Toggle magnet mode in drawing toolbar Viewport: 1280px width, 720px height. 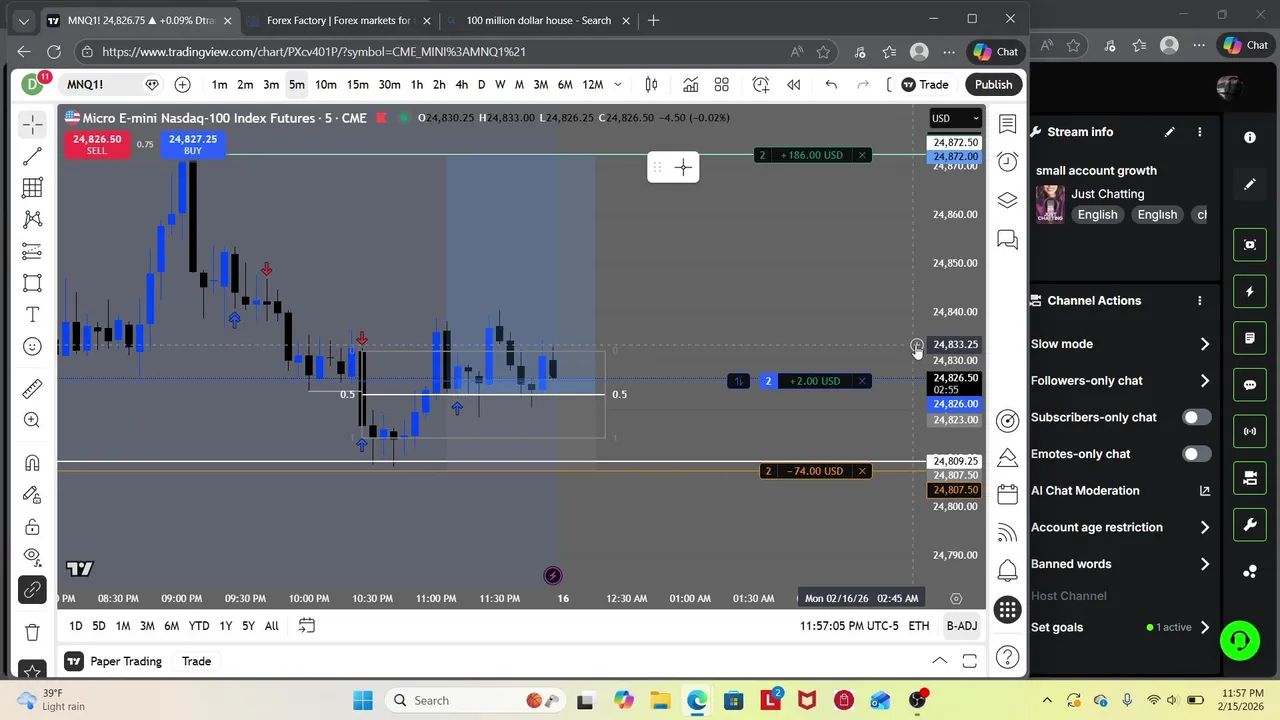32,463
